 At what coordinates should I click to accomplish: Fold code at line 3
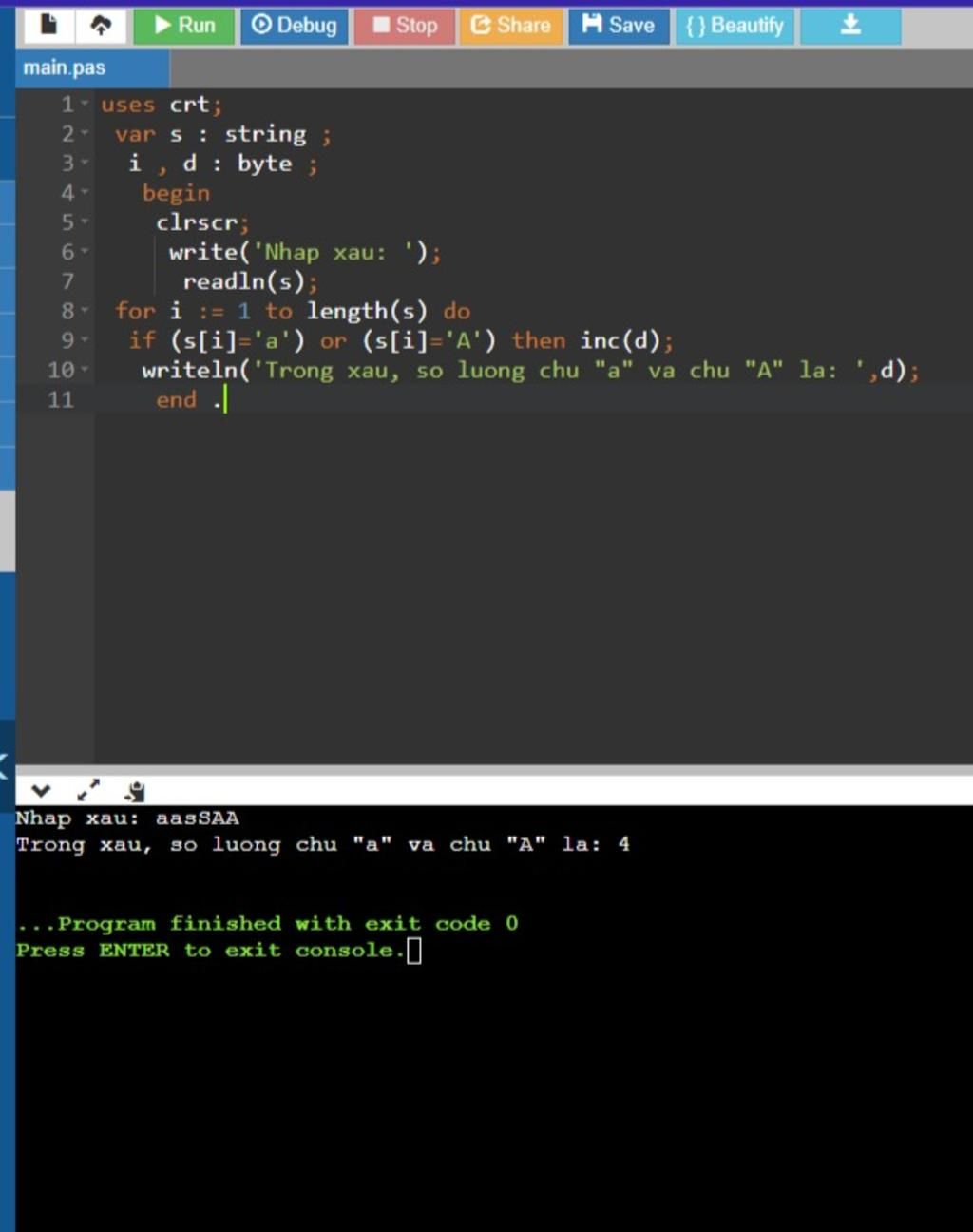click(85, 163)
